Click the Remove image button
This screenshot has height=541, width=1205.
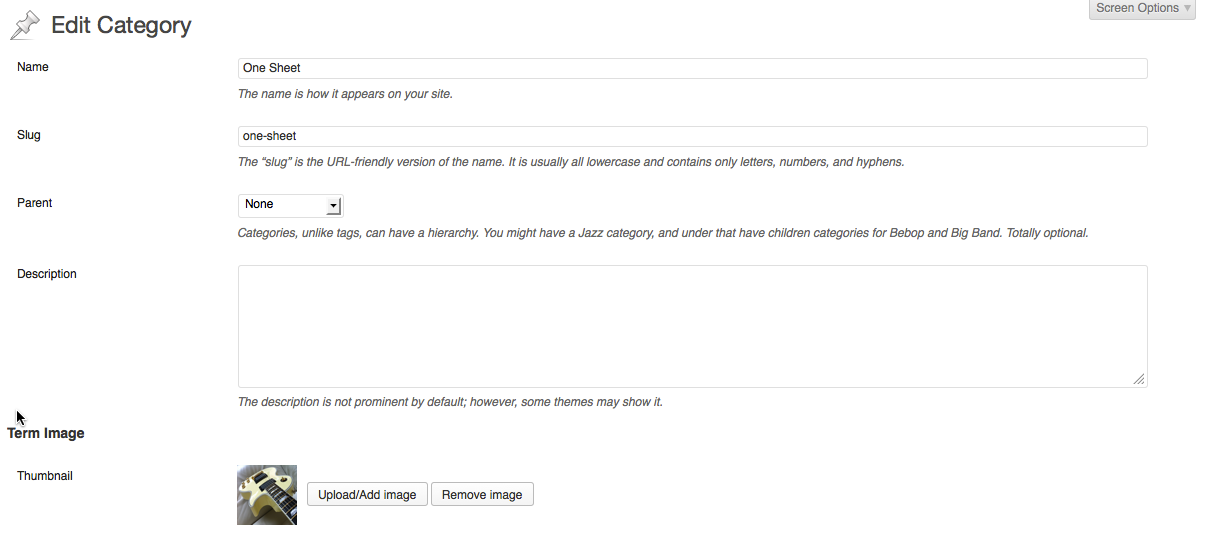(482, 494)
